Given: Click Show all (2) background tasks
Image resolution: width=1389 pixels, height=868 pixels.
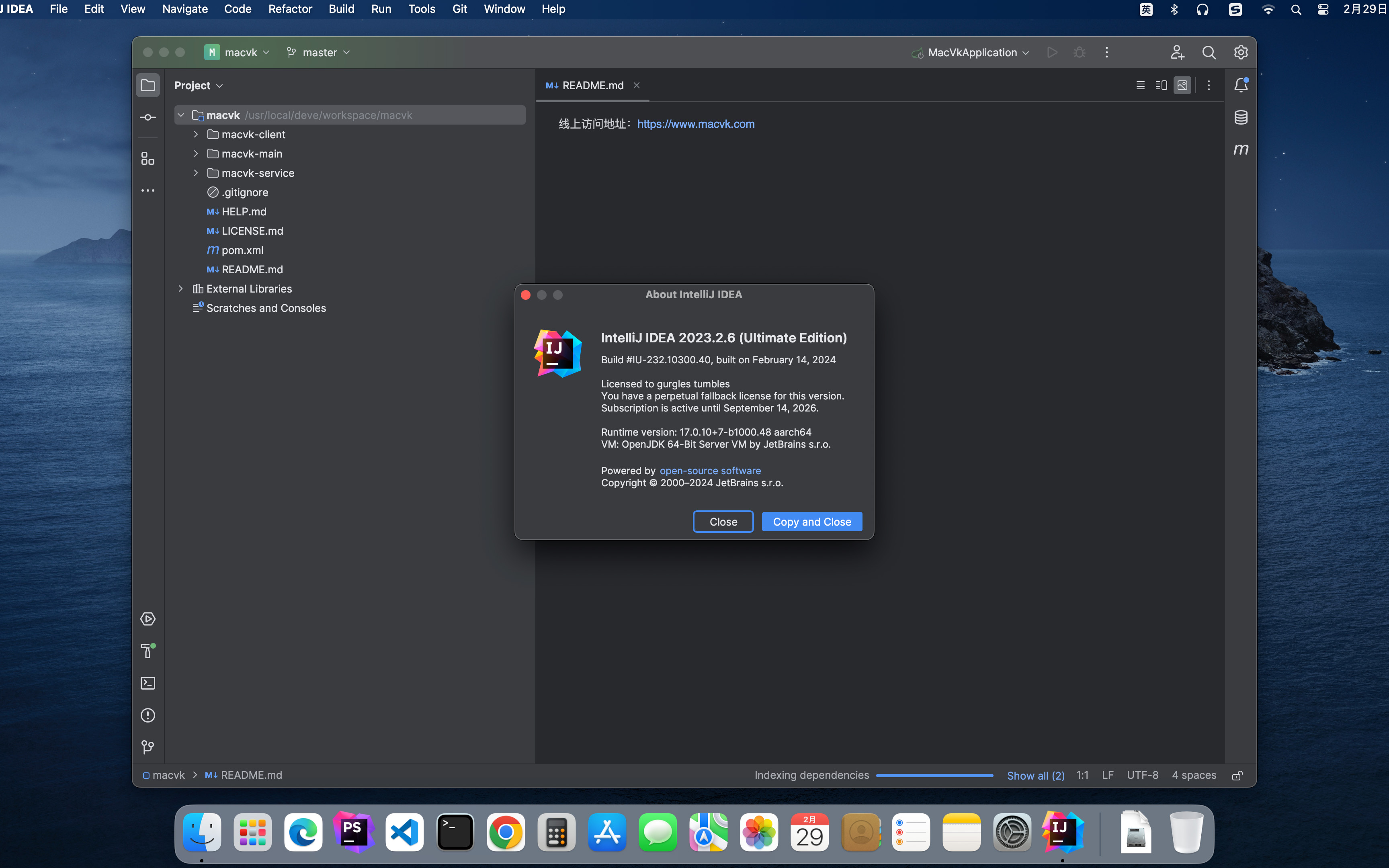Looking at the screenshot, I should 1035,776.
